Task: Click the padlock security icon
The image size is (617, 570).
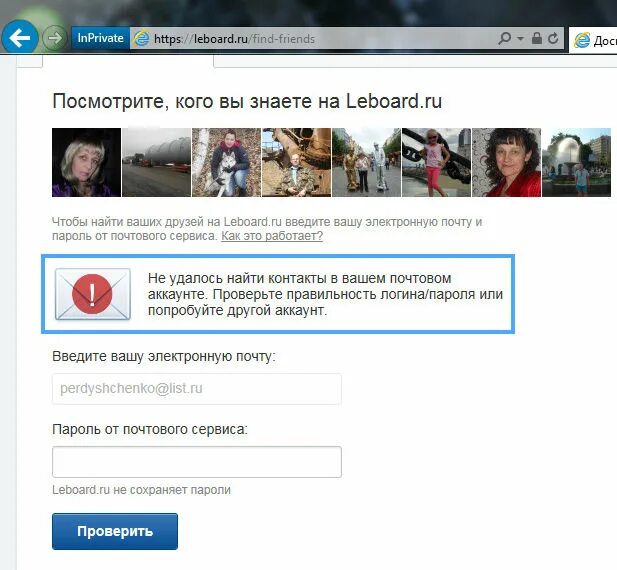Action: click(537, 38)
